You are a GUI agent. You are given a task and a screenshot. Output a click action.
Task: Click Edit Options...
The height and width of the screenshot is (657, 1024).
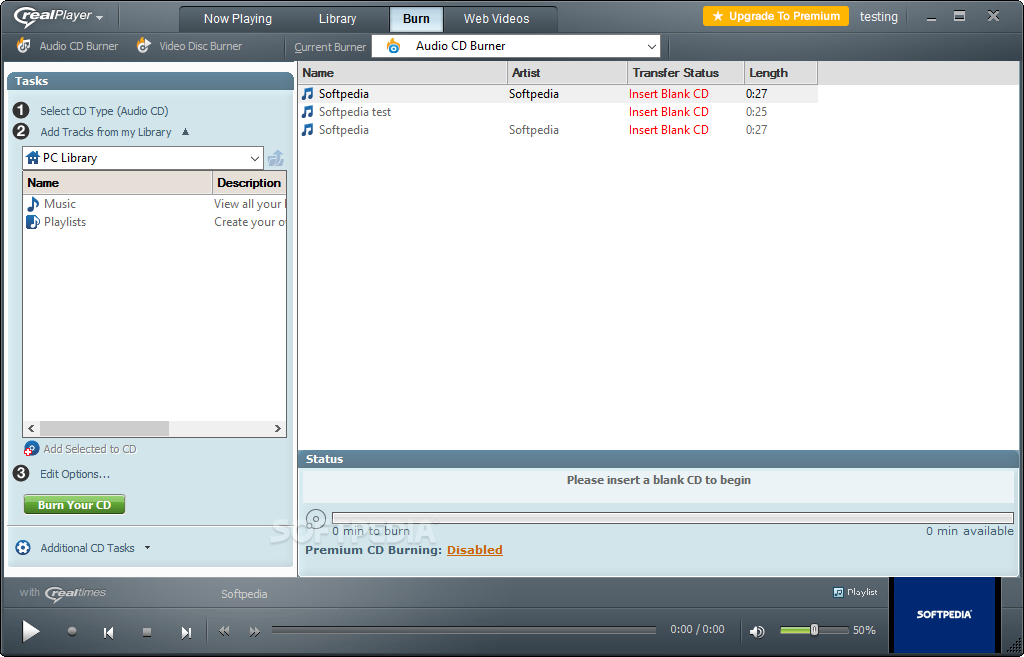point(75,474)
